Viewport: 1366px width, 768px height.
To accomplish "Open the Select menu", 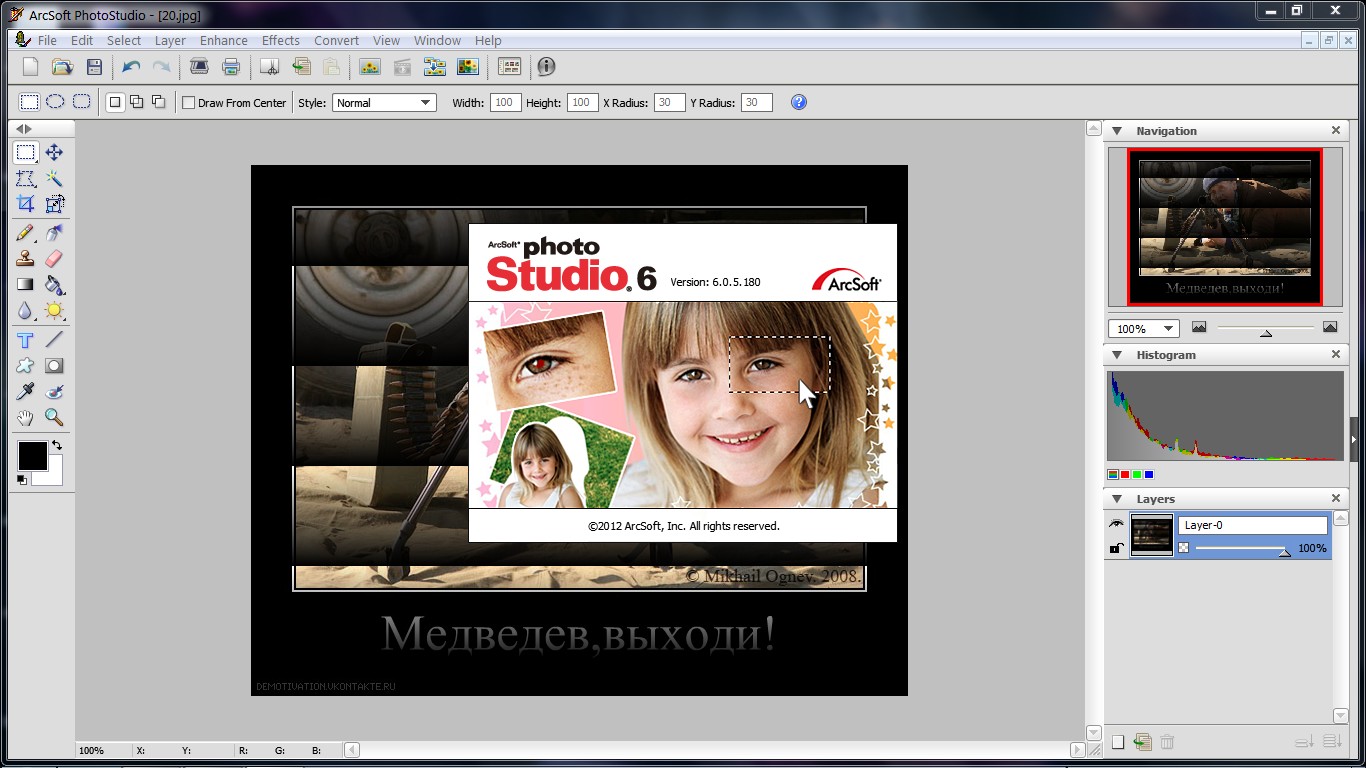I will pyautogui.click(x=124, y=41).
